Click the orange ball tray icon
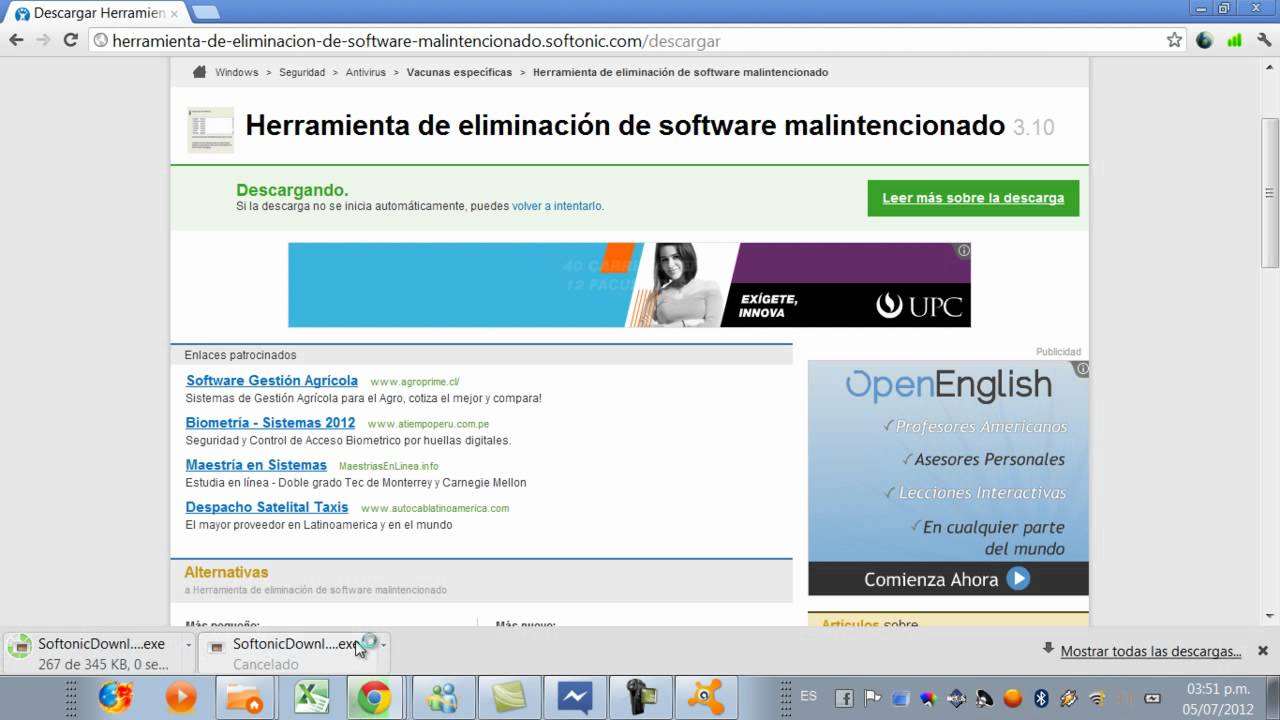This screenshot has height=720, width=1280. [1012, 698]
